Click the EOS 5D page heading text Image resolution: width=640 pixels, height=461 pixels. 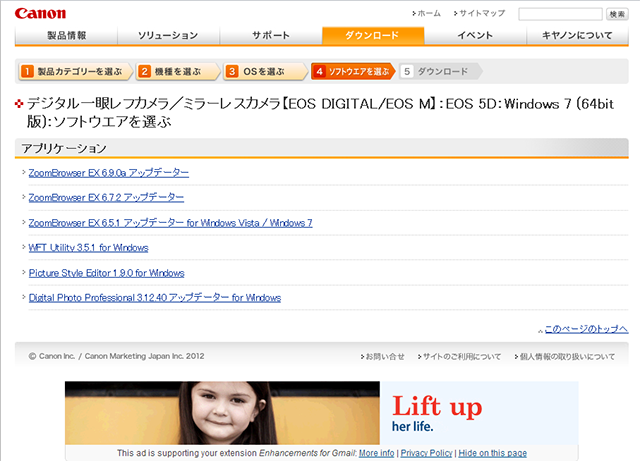320,113
